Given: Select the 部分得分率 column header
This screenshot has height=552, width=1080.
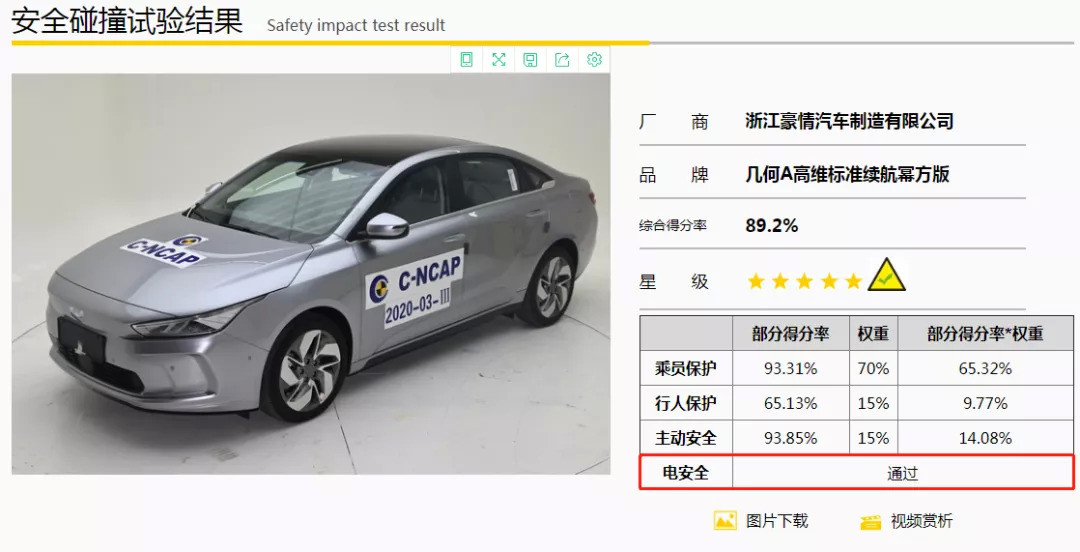Looking at the screenshot, I should tap(791, 334).
